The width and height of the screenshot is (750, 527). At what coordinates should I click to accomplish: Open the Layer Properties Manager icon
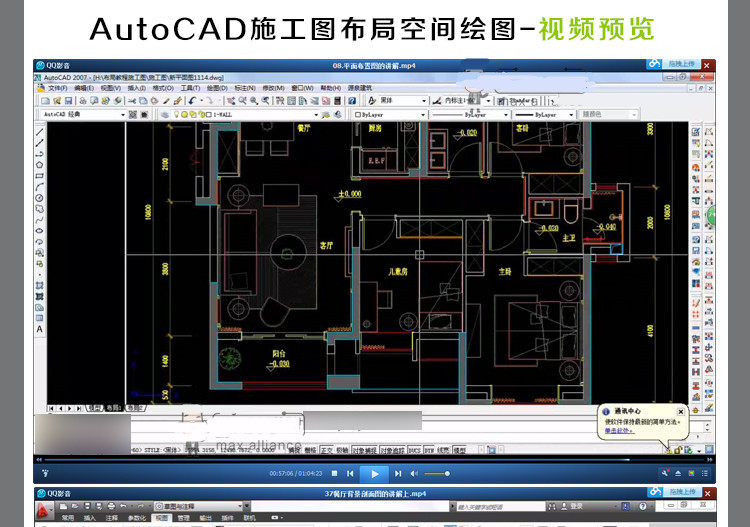coord(164,115)
